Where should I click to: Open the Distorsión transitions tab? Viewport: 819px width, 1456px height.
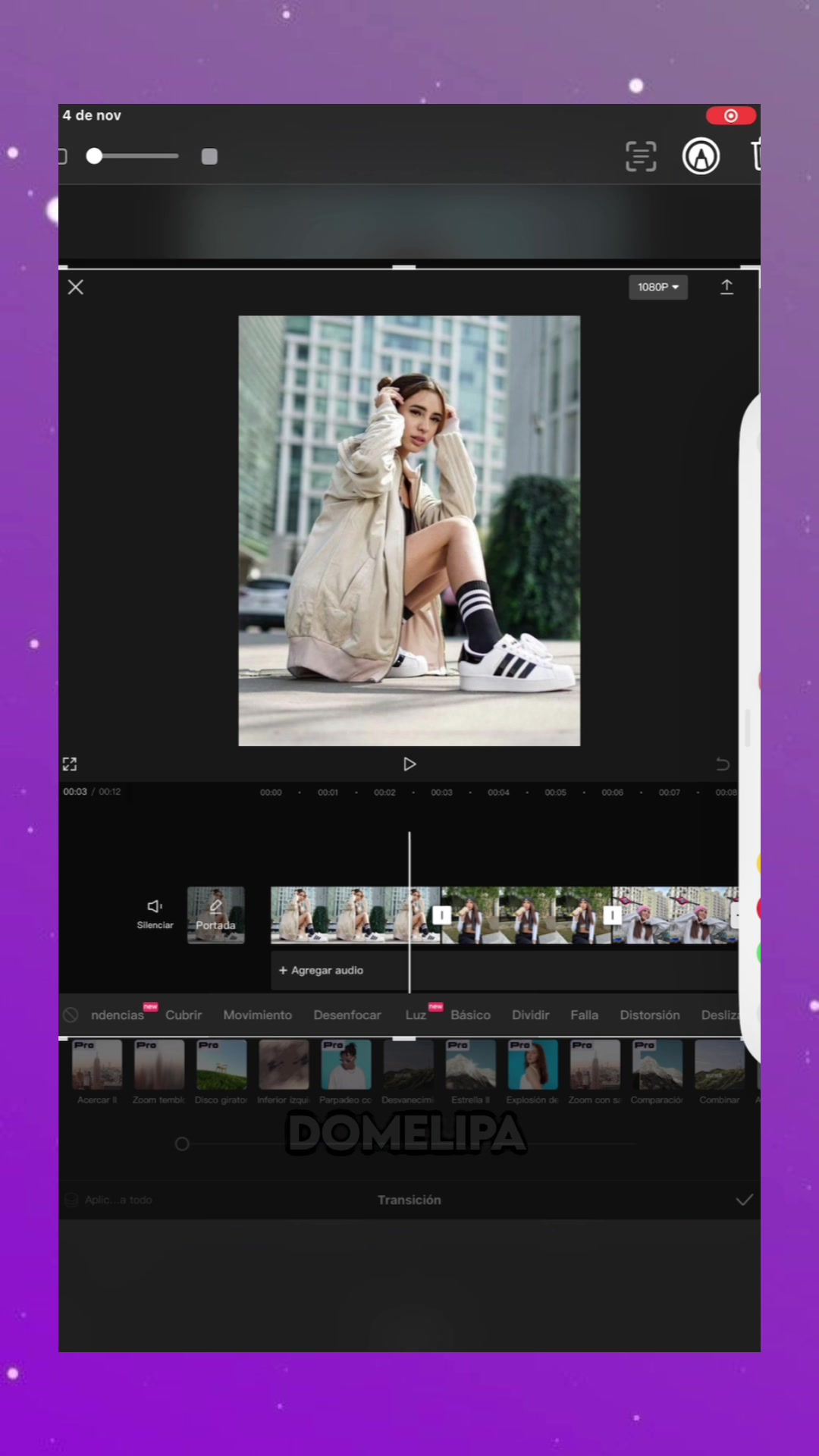pyautogui.click(x=650, y=1015)
